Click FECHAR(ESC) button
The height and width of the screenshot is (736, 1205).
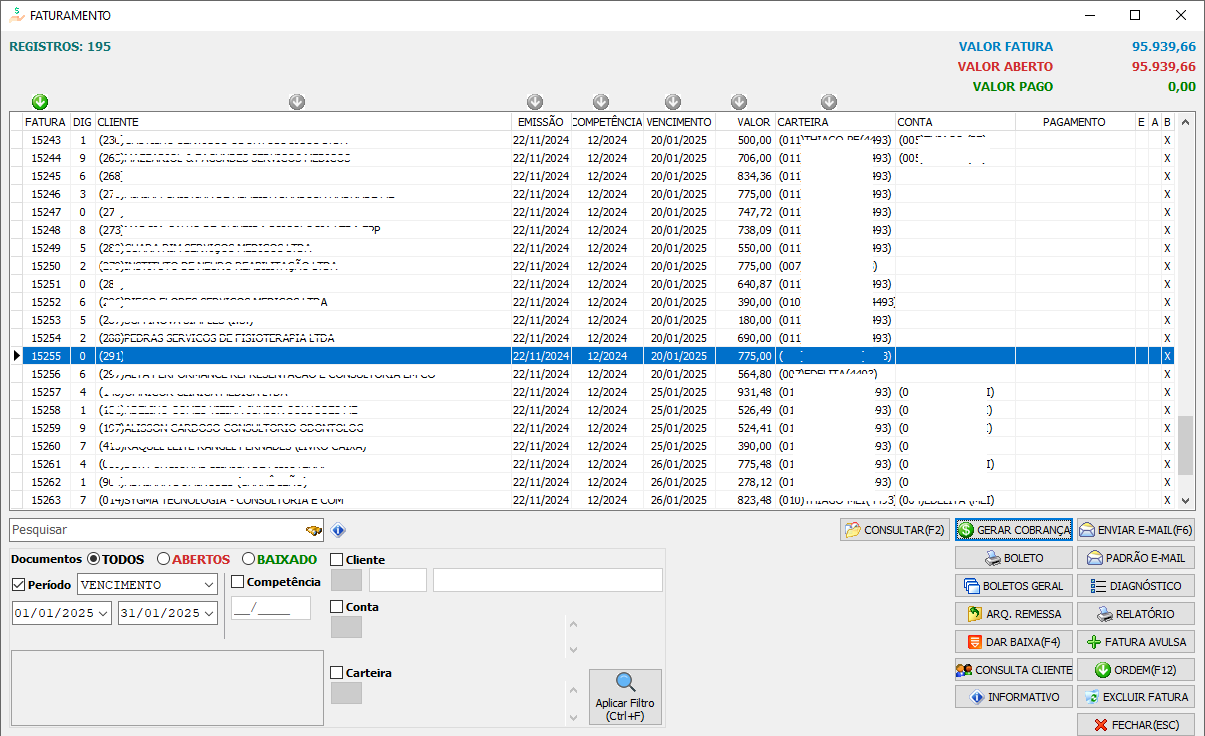[1135, 725]
